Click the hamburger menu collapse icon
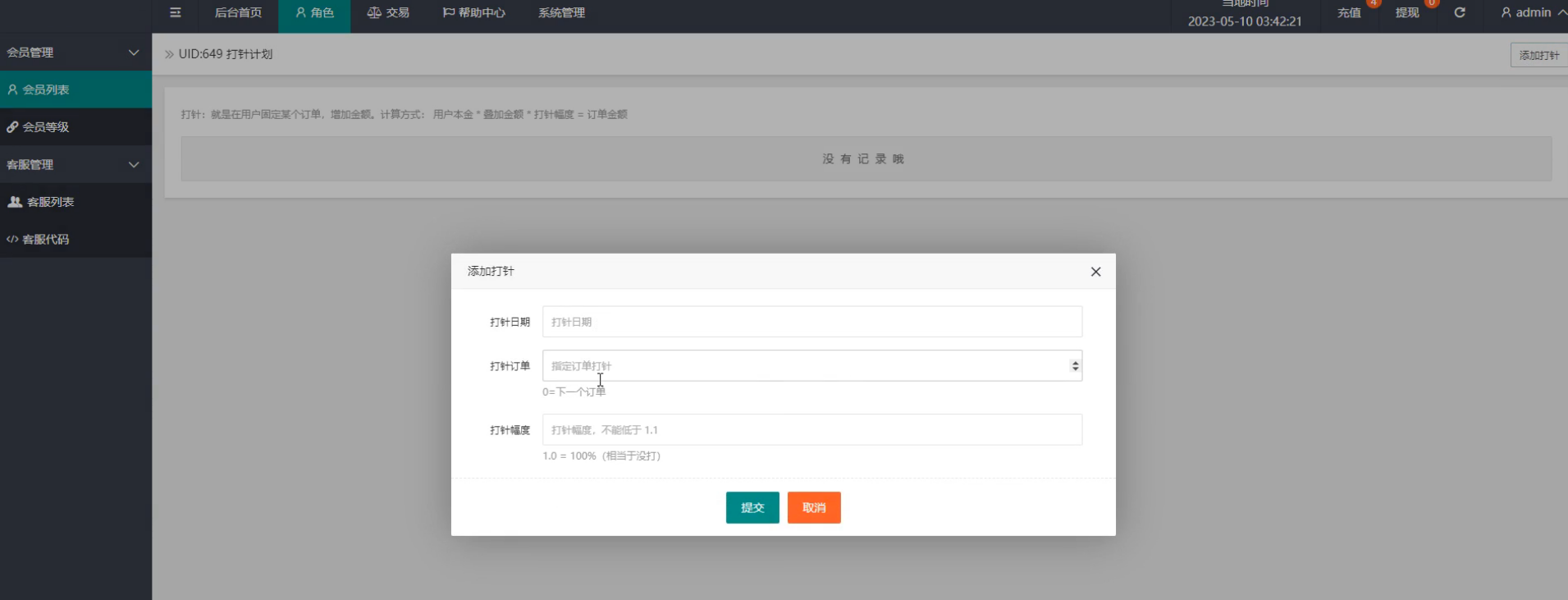 [175, 13]
